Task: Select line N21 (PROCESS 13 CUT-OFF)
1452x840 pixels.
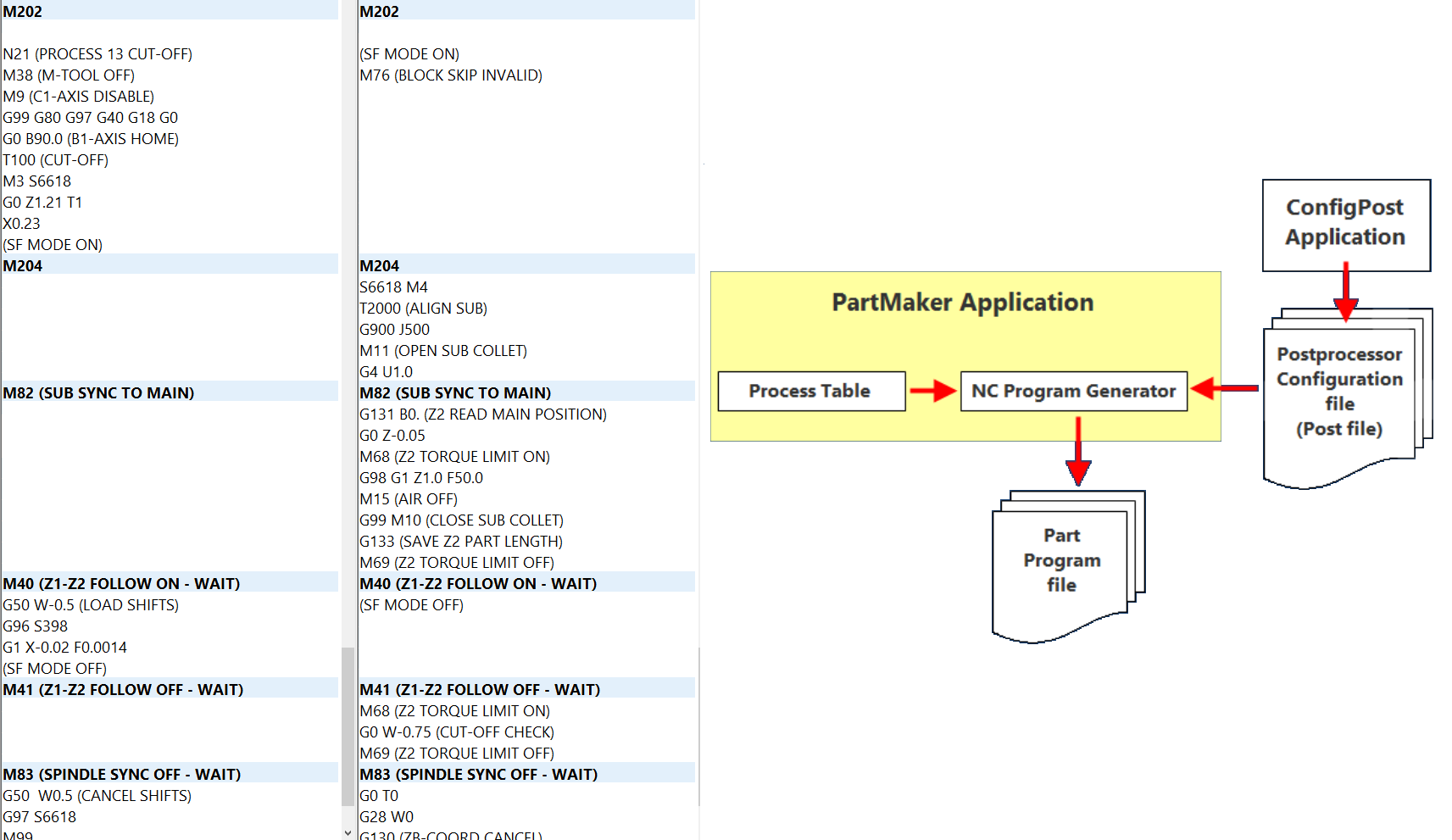Action: pyautogui.click(x=97, y=54)
